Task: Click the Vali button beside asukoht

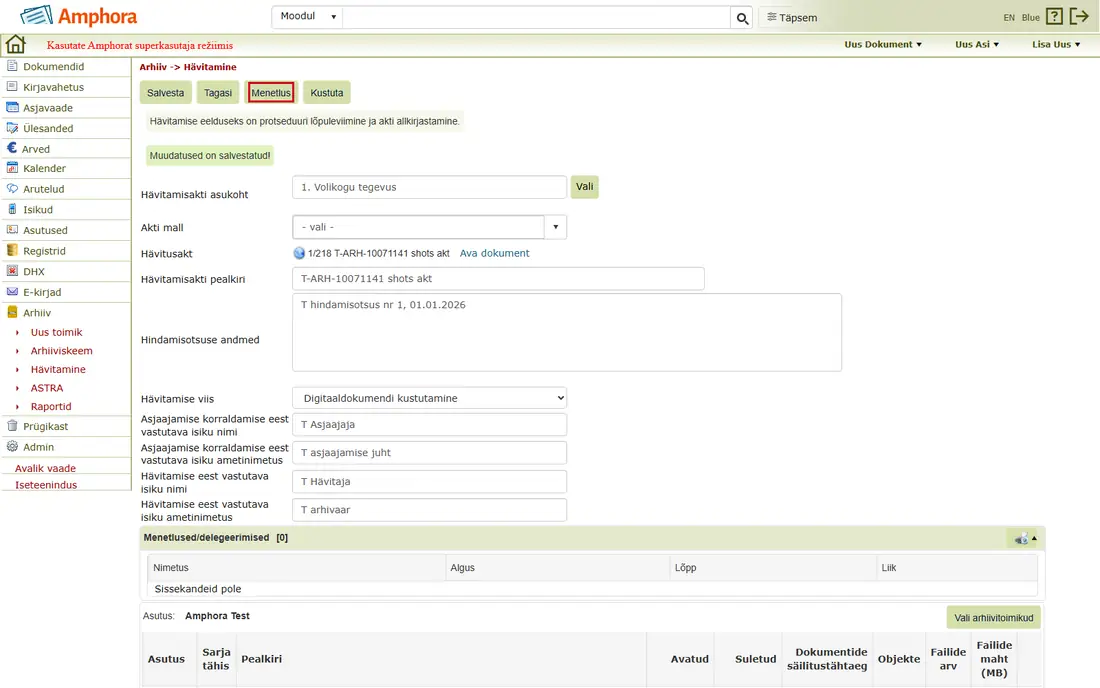Action: click(584, 187)
